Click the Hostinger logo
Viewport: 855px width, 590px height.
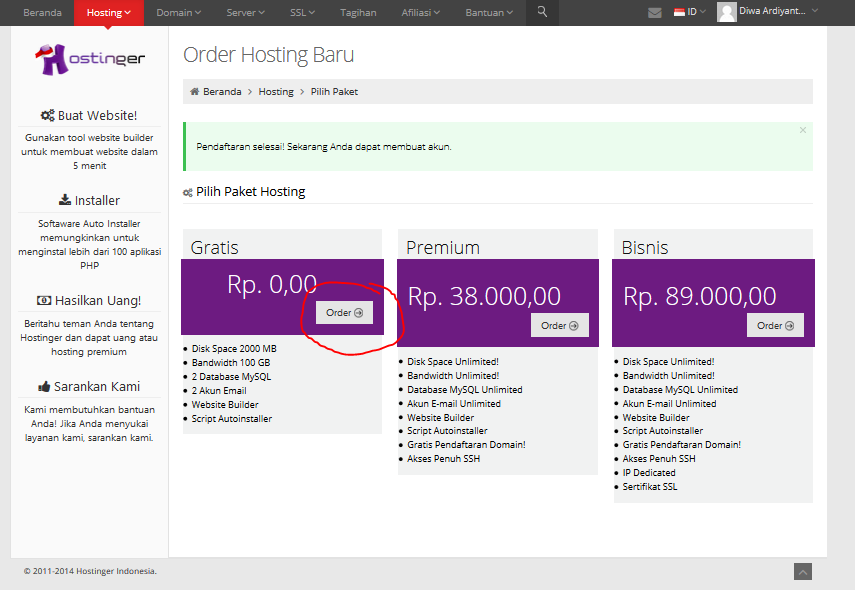(90, 59)
